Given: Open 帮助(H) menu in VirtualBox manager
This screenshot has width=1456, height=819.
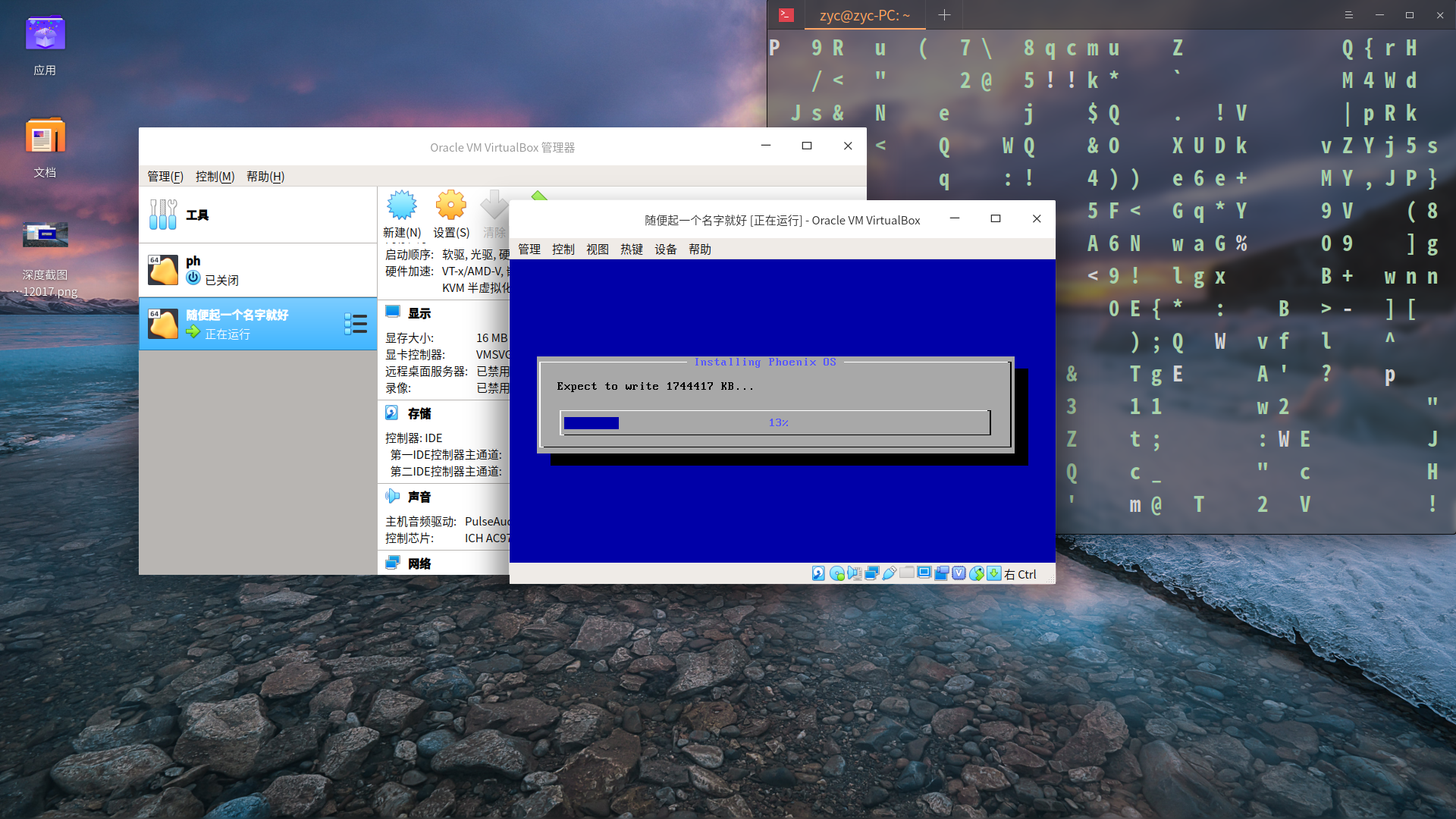Looking at the screenshot, I should pos(265,176).
